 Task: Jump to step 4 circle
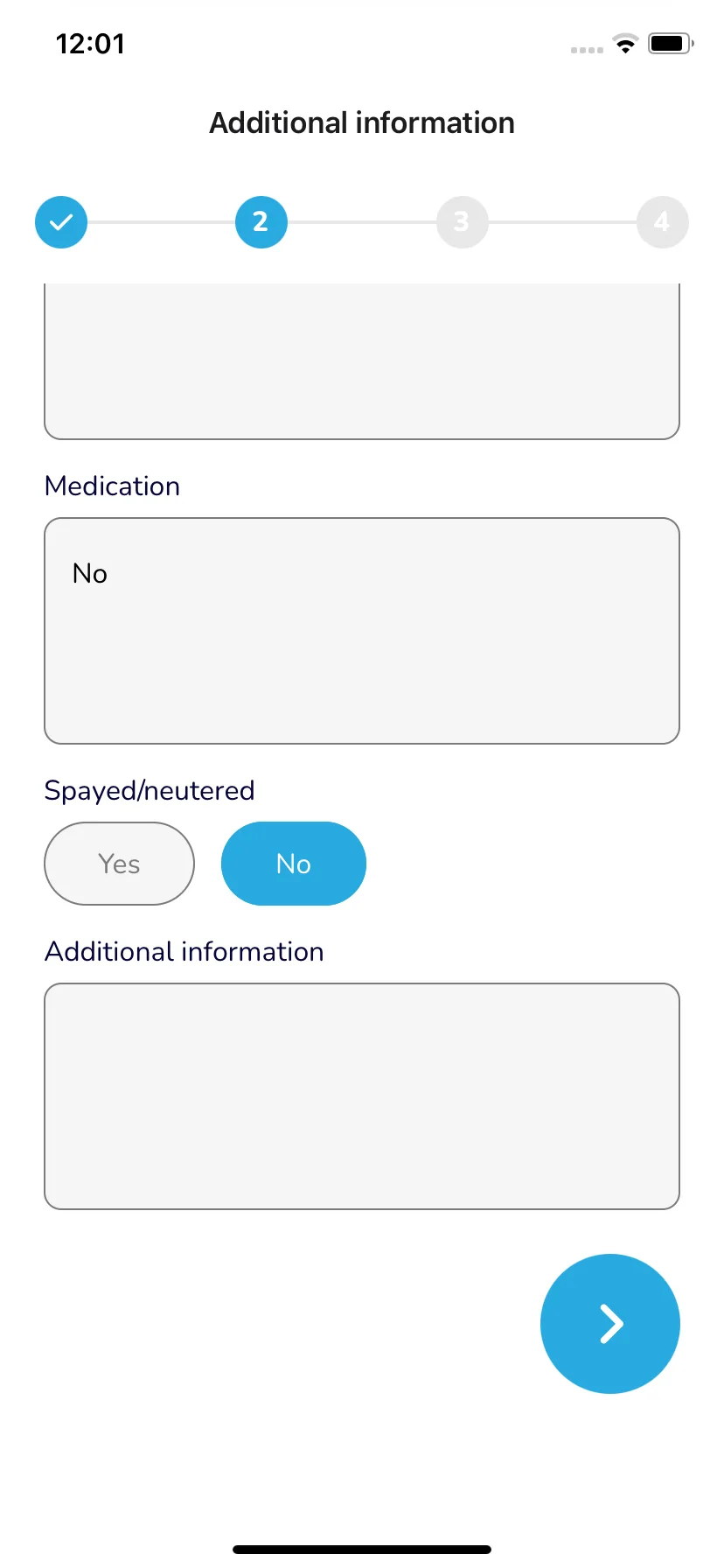662,222
